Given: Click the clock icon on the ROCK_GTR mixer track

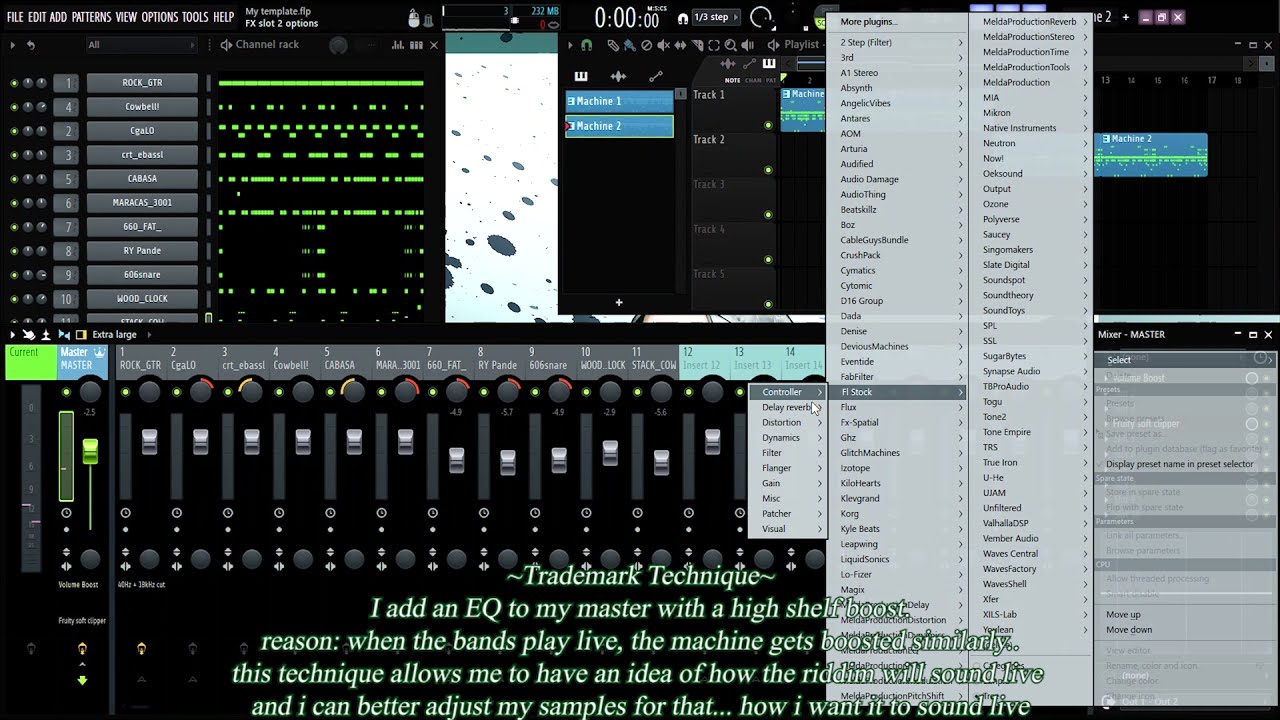Looking at the screenshot, I should 126,513.
